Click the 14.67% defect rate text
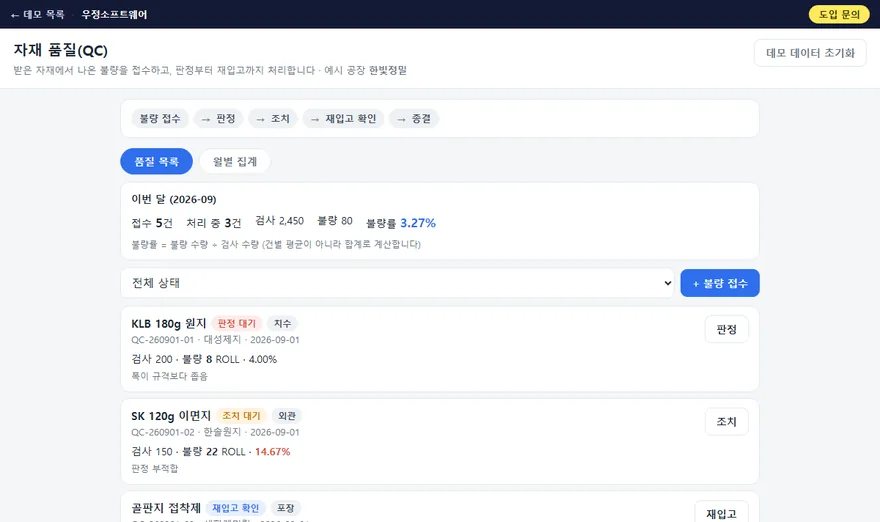Viewport: 880px width, 522px height. click(272, 452)
